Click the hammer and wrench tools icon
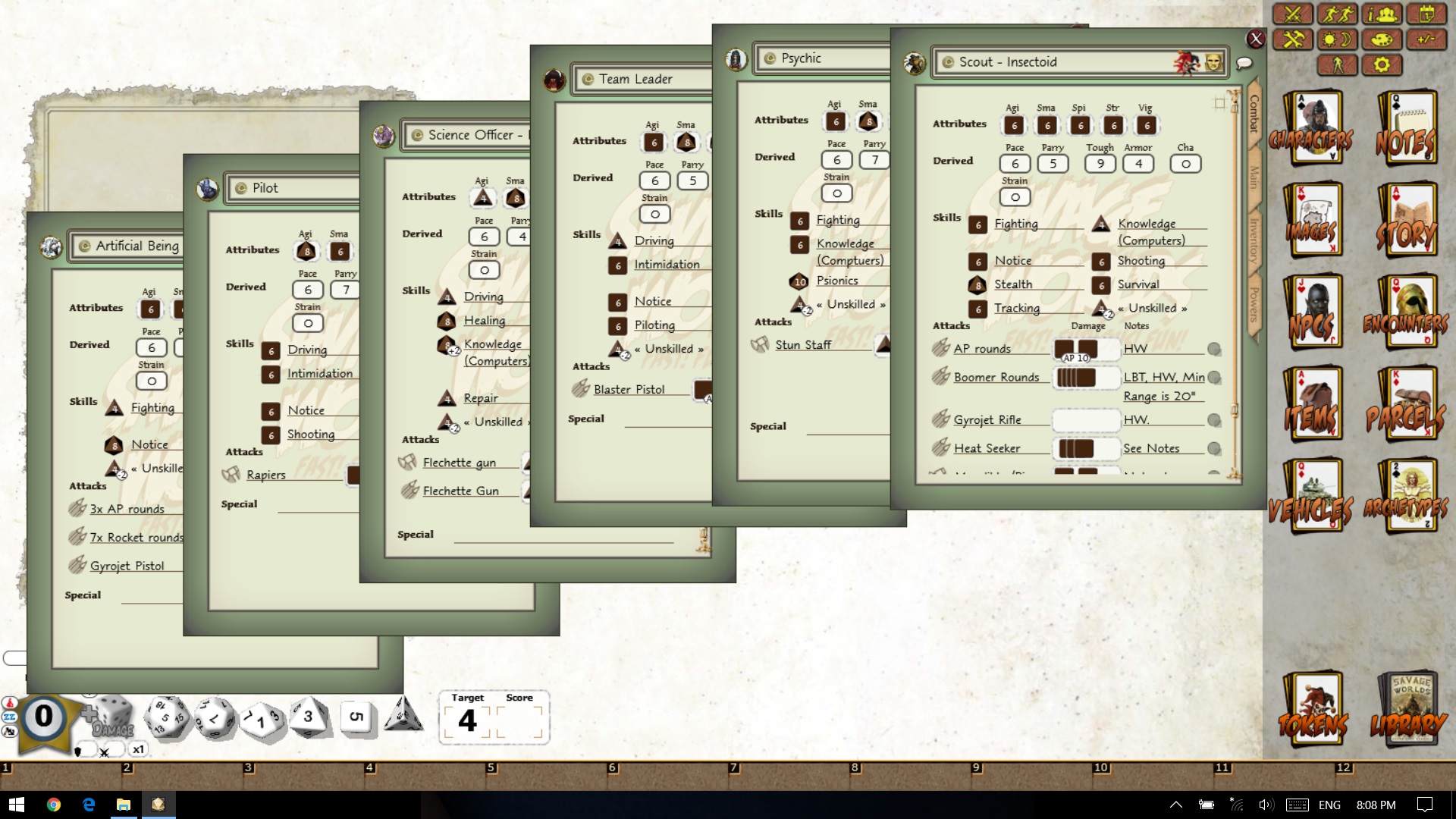 (x=1294, y=39)
